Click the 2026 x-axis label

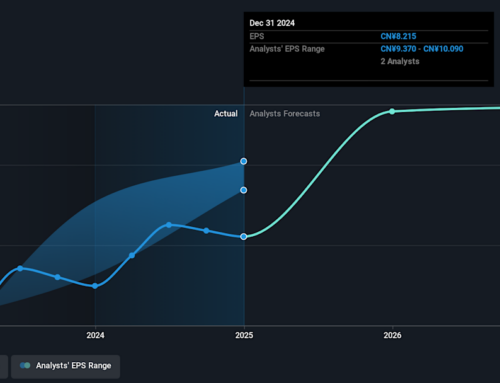(392, 335)
